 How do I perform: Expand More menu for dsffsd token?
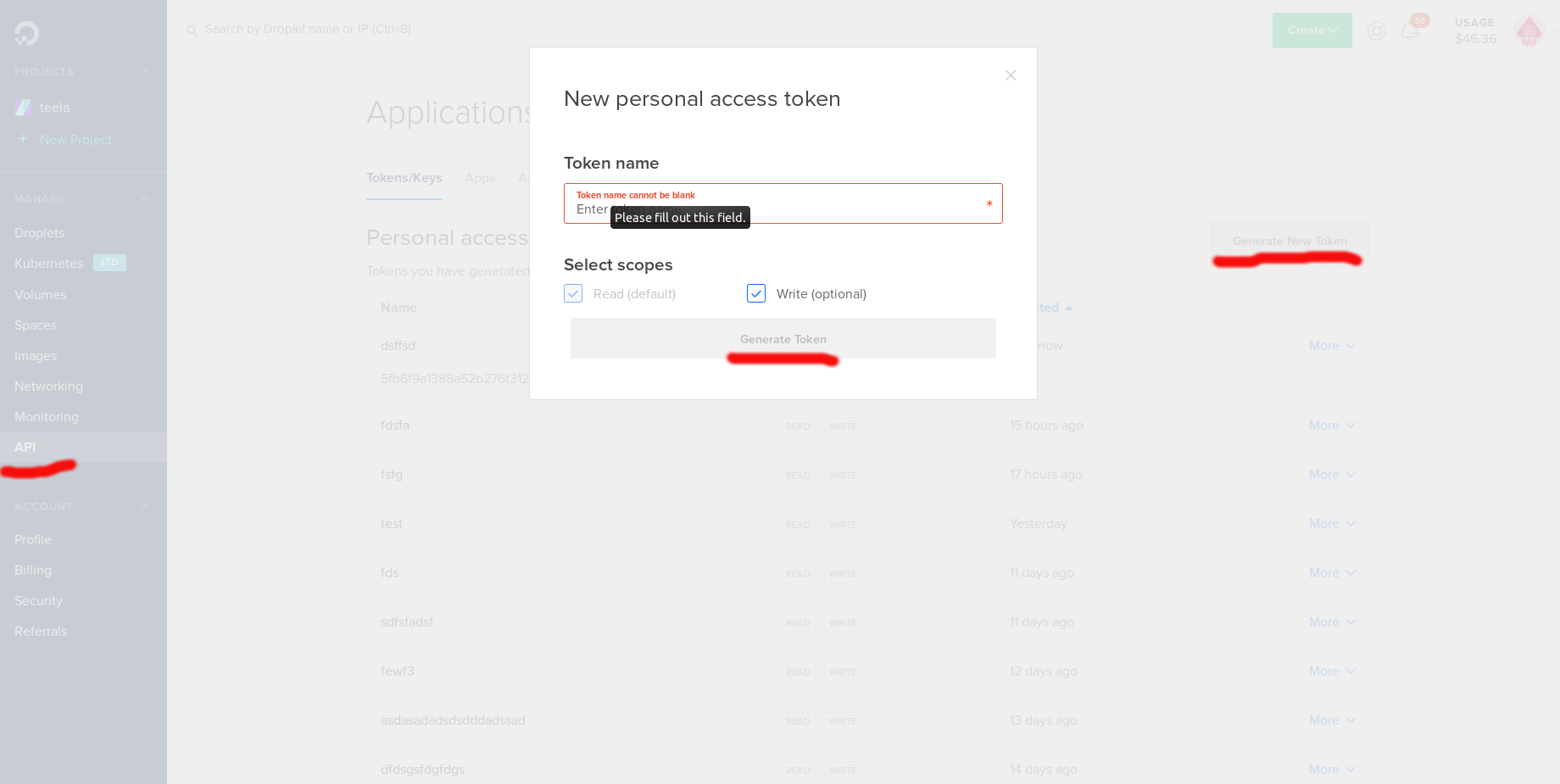[x=1332, y=346]
